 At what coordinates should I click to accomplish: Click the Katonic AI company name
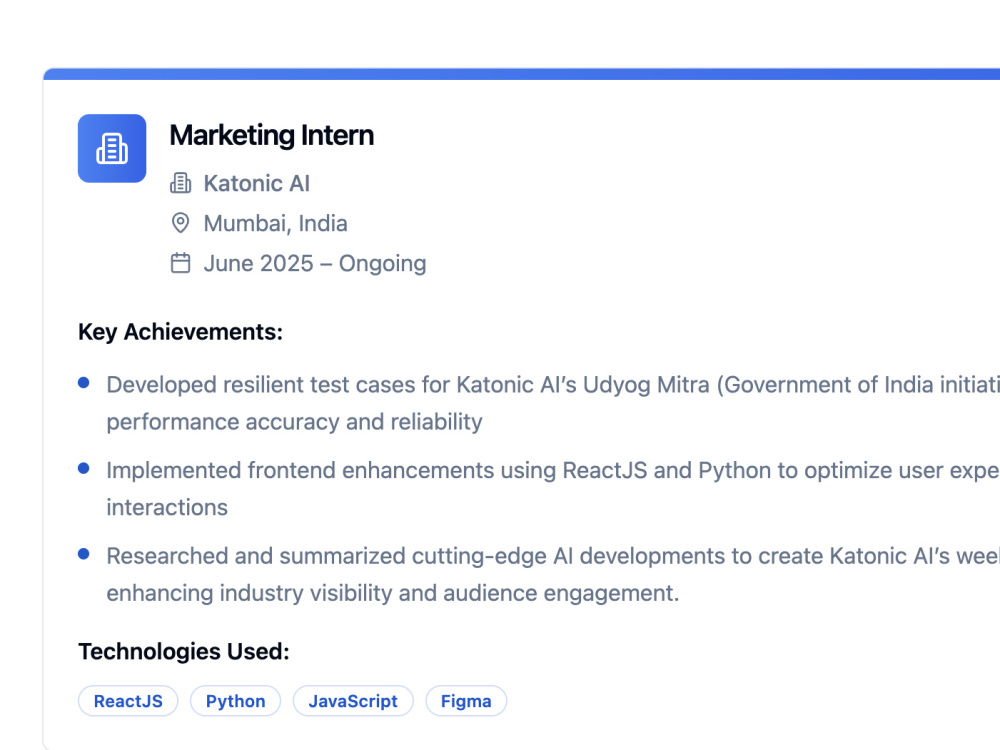(x=256, y=184)
